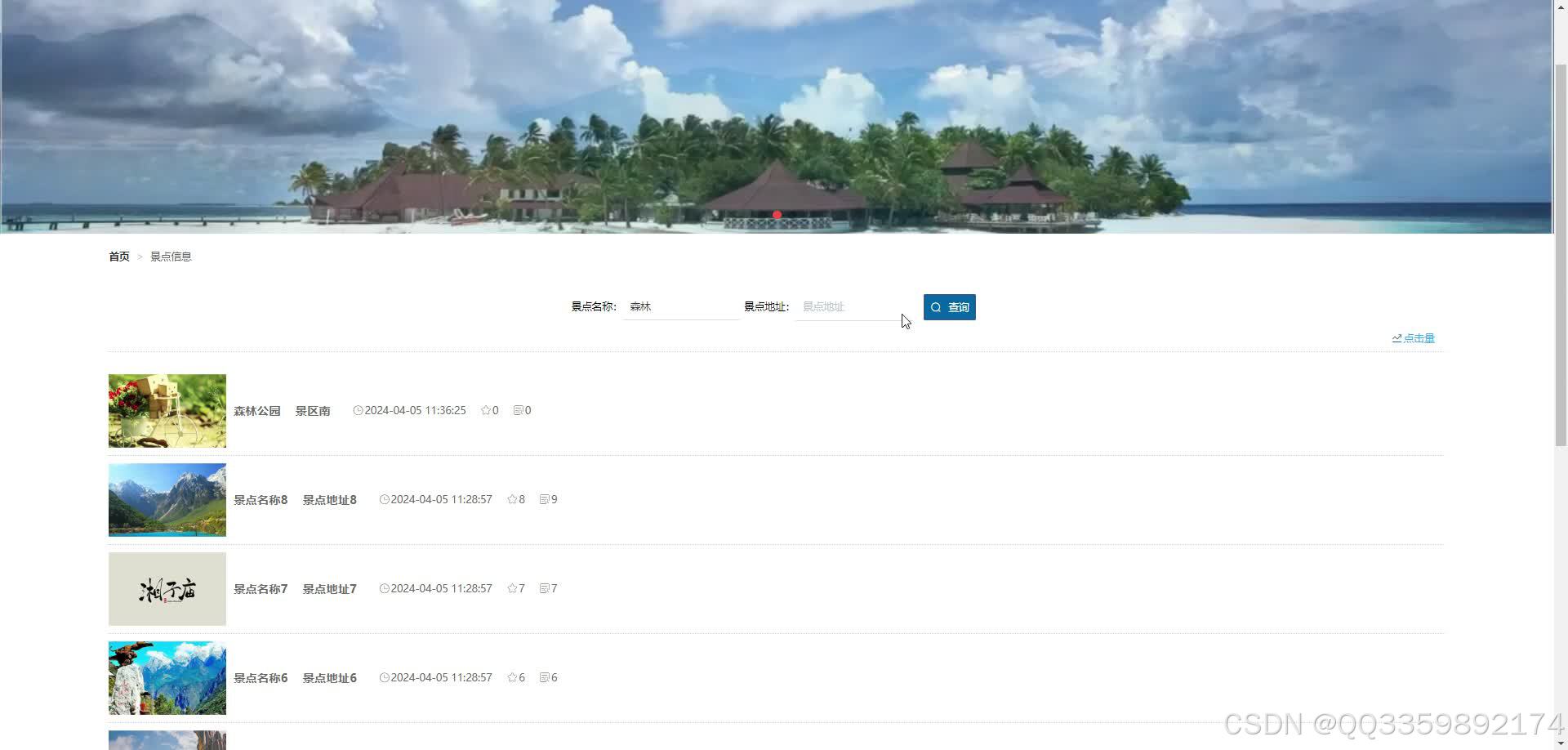The width and height of the screenshot is (1568, 750).
Task: Click the date 2024-04-05 11:36:25
Action: pos(415,410)
